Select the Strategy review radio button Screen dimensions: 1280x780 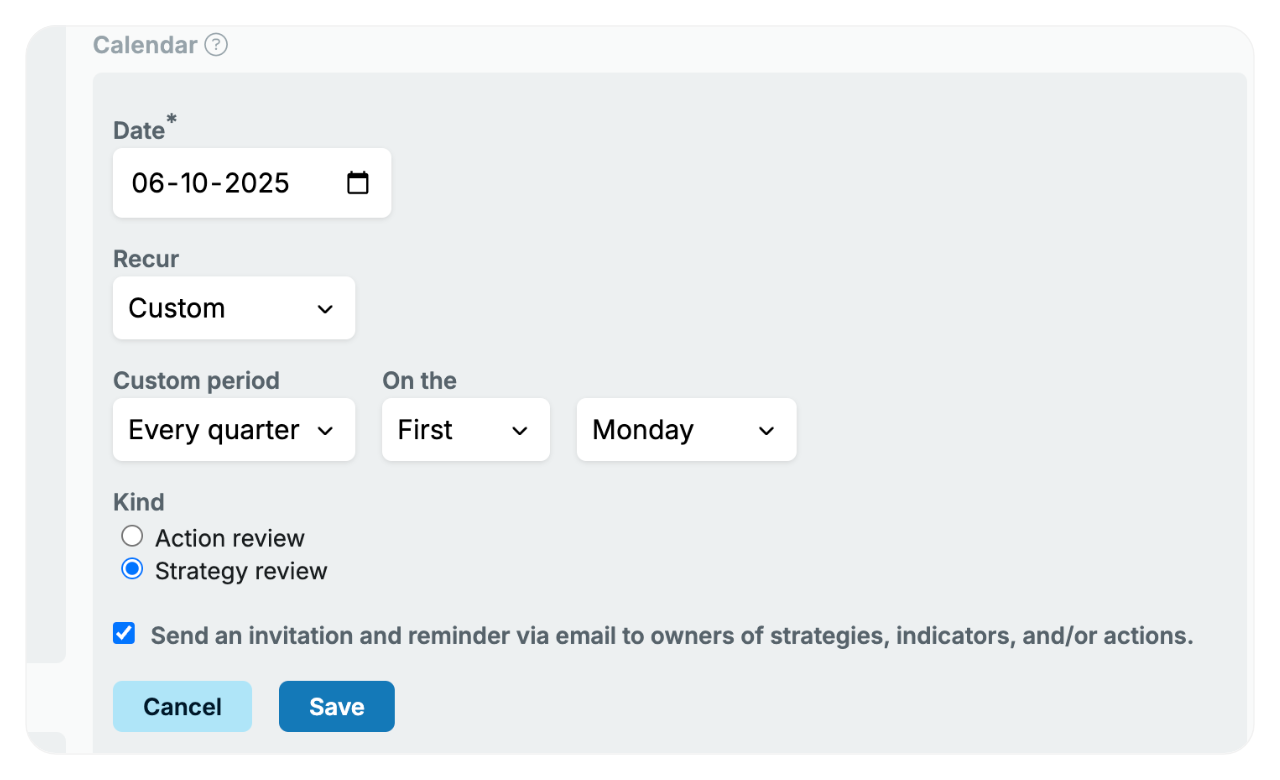coord(132,569)
